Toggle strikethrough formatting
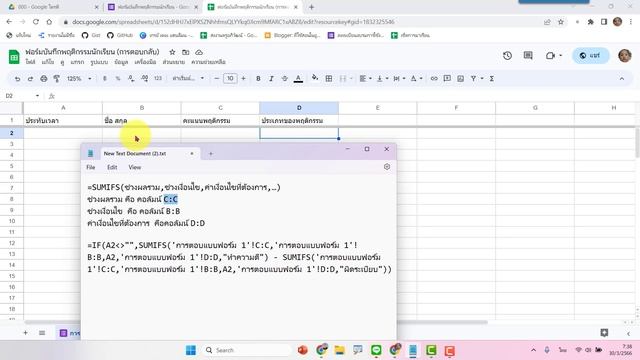The image size is (640, 360). click(284, 79)
